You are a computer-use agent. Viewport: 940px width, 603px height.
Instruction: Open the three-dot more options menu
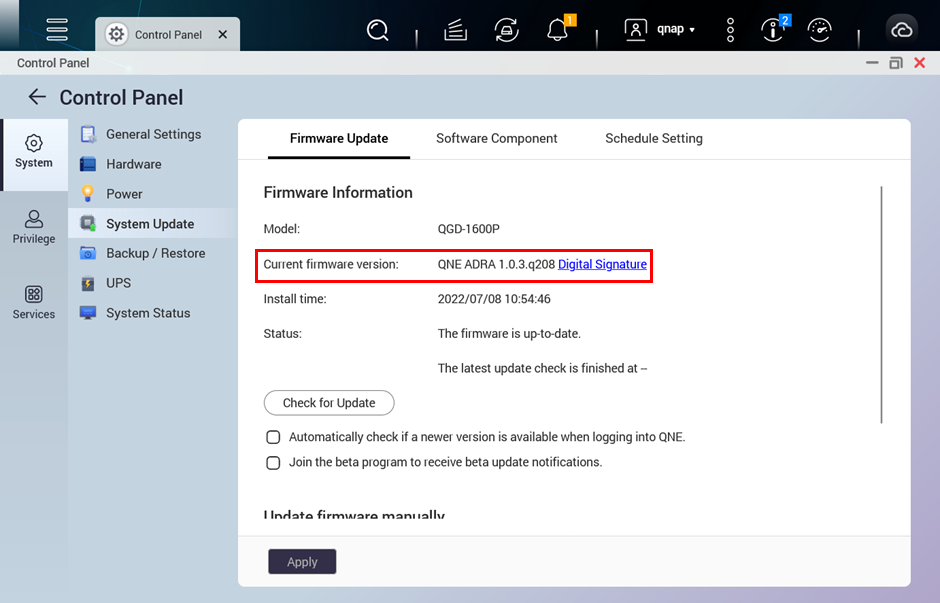click(x=730, y=29)
